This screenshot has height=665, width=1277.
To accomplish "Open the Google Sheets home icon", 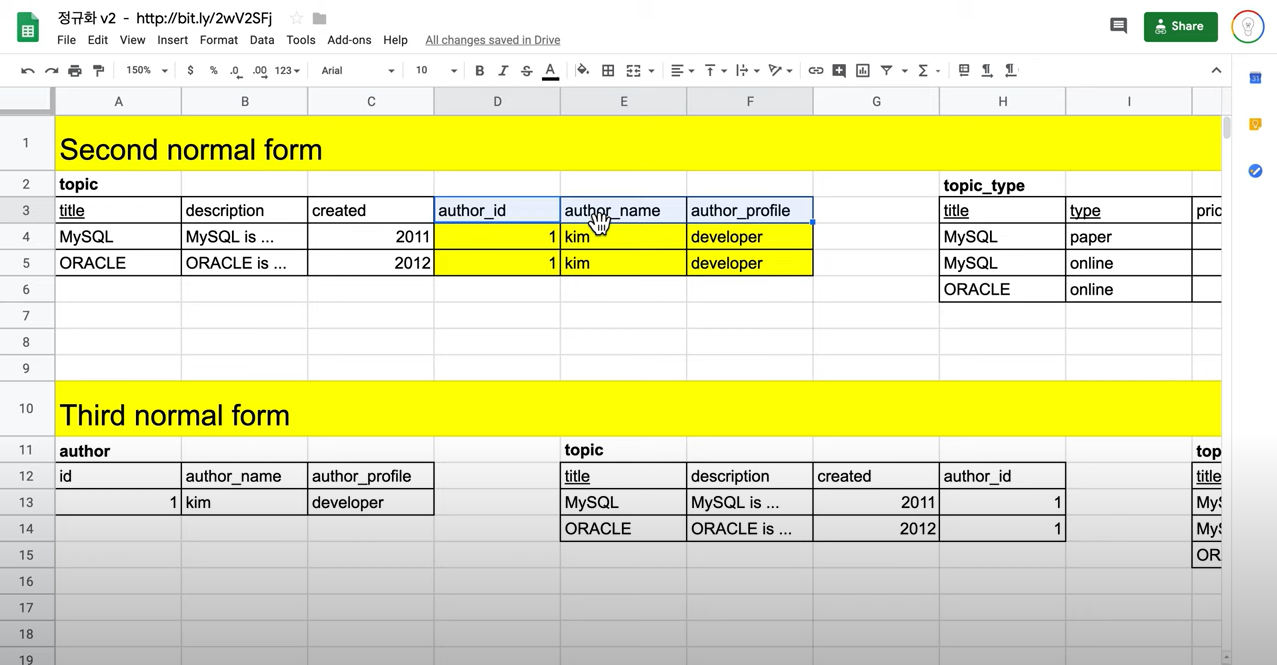I will [x=28, y=27].
